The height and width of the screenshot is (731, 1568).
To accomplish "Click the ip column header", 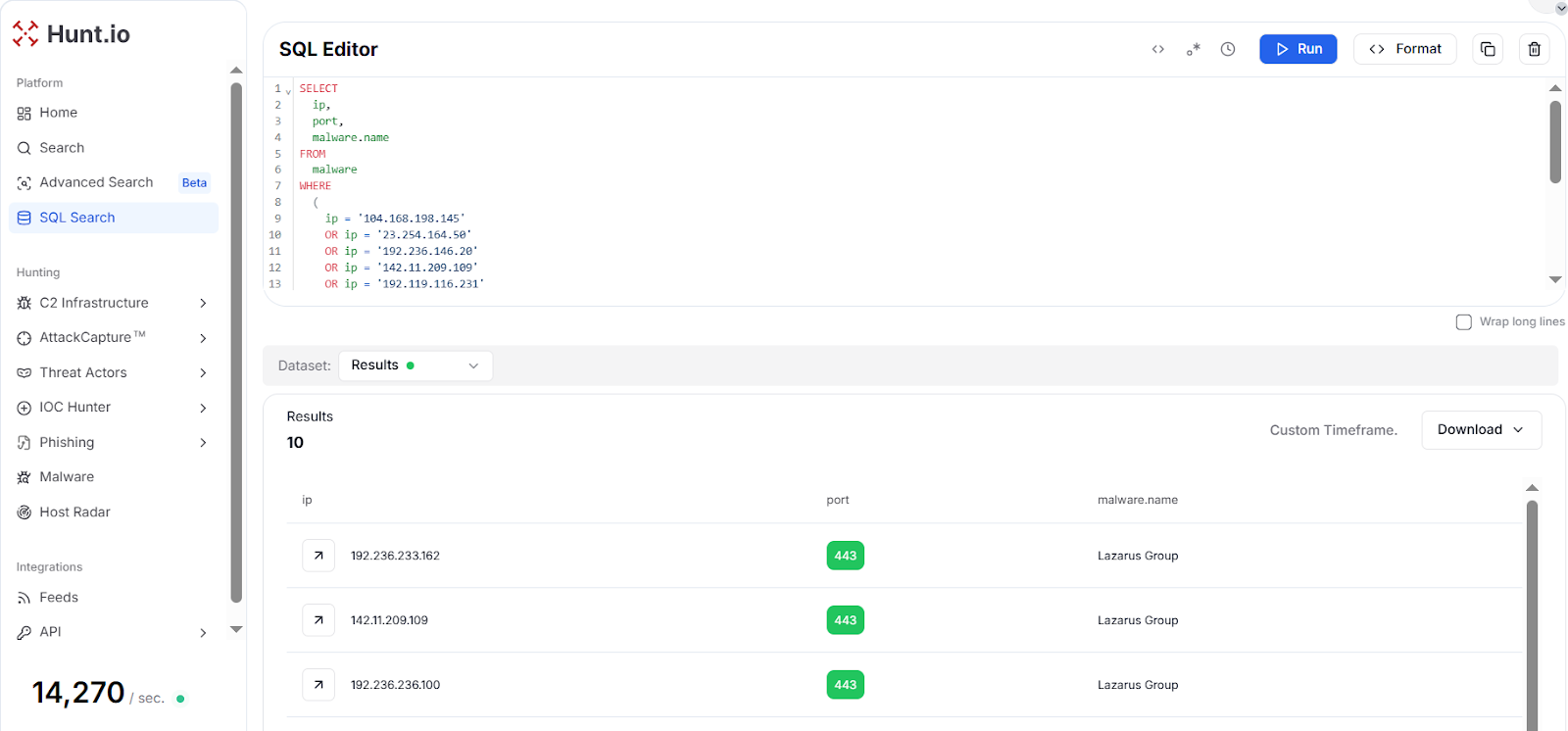I will 307,500.
